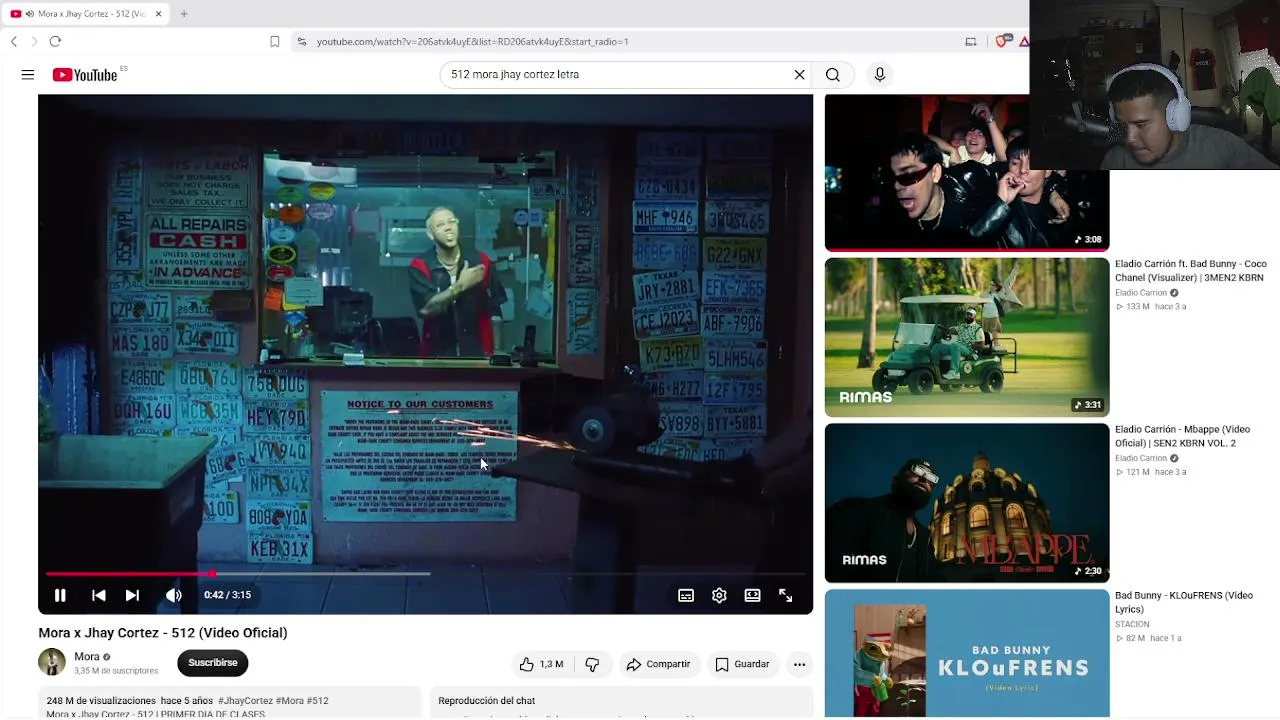
Task: Close the Mora x Jhay Cortez tab
Action: pos(158,14)
